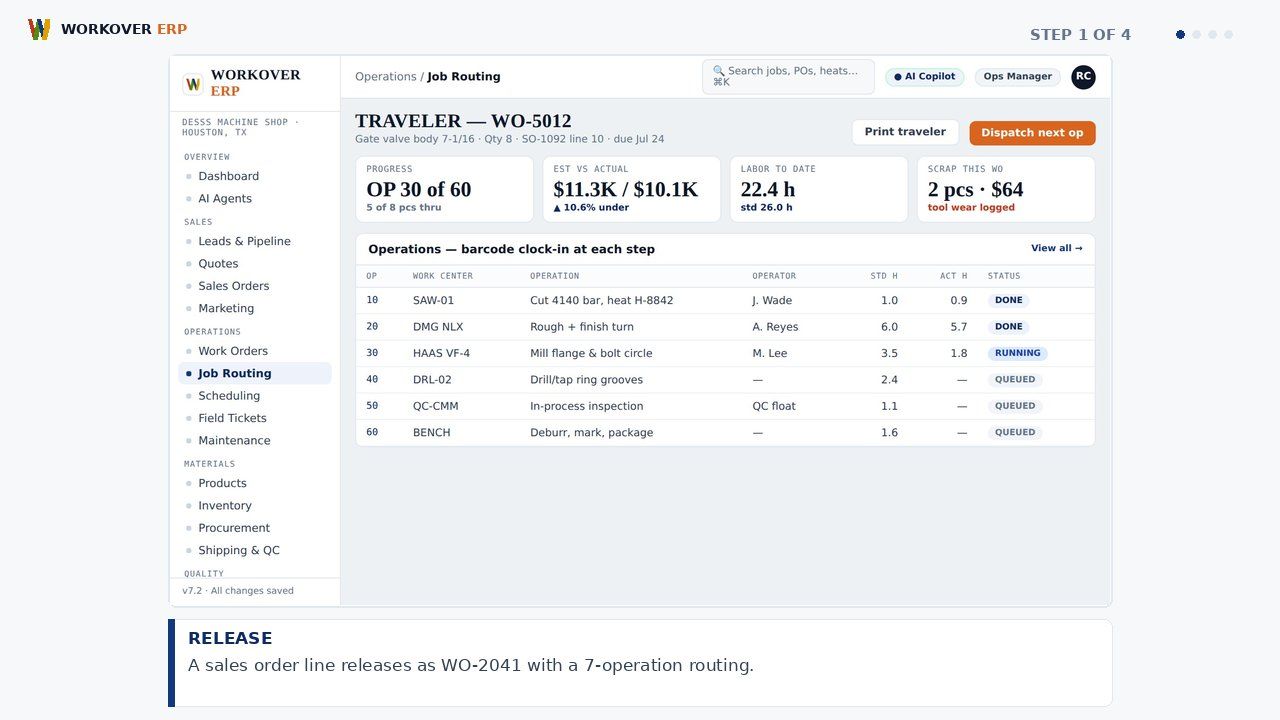This screenshot has height=720, width=1280.
Task: Select the second step progress dot
Action: tap(1196, 34)
